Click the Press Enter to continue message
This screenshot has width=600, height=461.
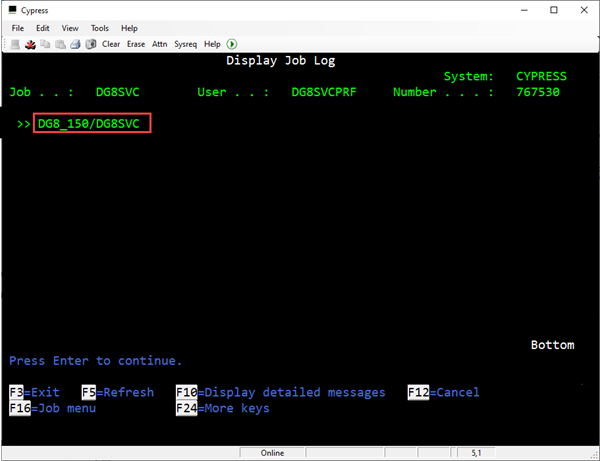tap(95, 361)
